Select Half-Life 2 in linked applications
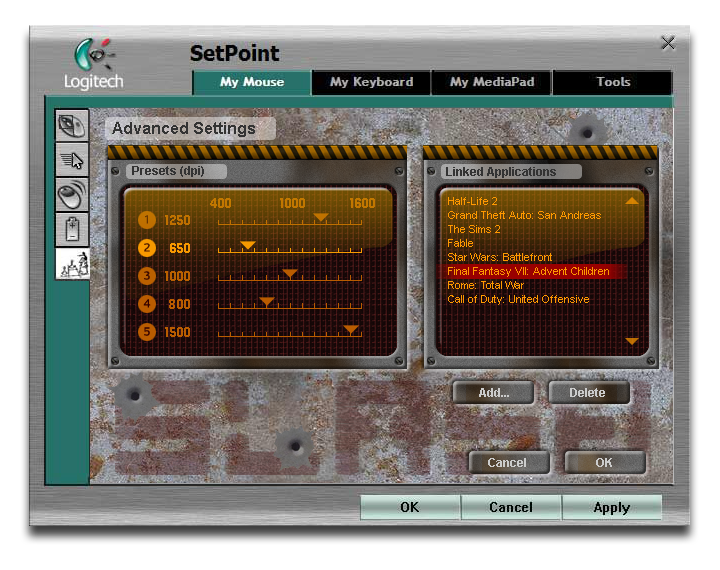The height and width of the screenshot is (570, 720). 473,201
